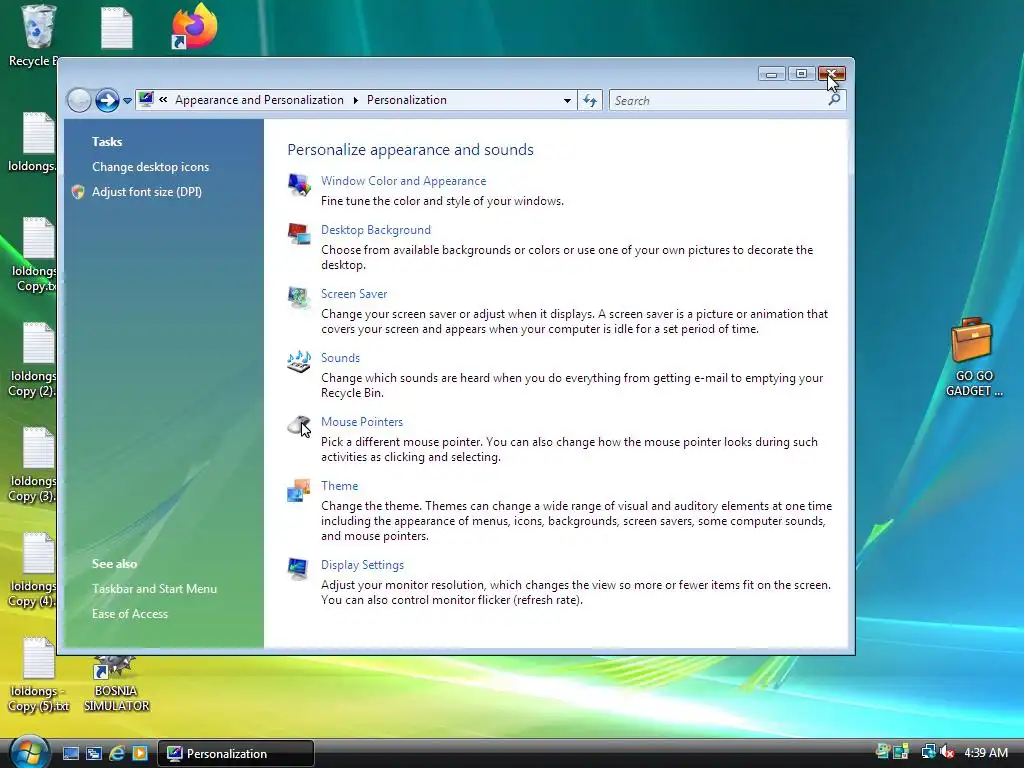Open Ease of Access link
1024x768 pixels.
pyautogui.click(x=130, y=614)
